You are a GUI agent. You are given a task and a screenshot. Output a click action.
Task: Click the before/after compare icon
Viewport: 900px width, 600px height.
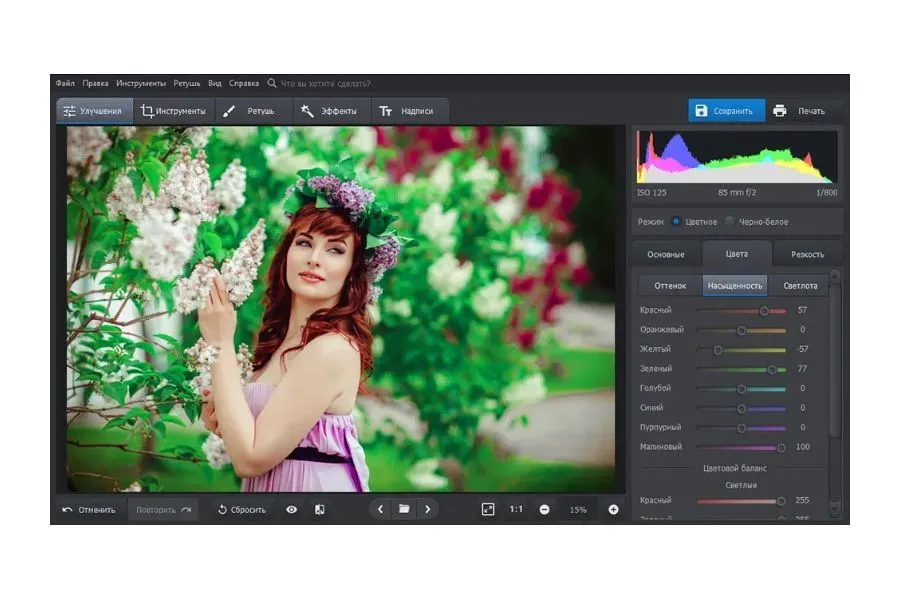(320, 509)
